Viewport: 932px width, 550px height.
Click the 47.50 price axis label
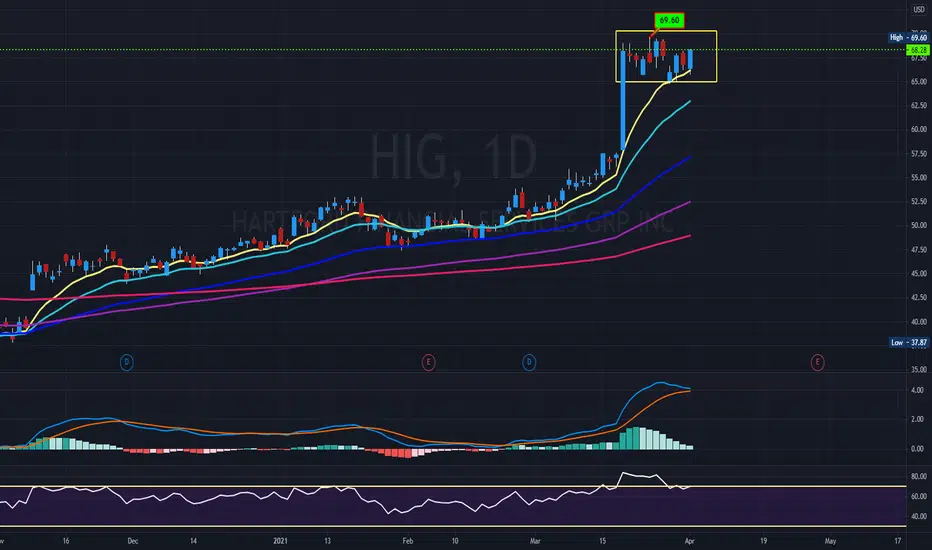point(918,250)
